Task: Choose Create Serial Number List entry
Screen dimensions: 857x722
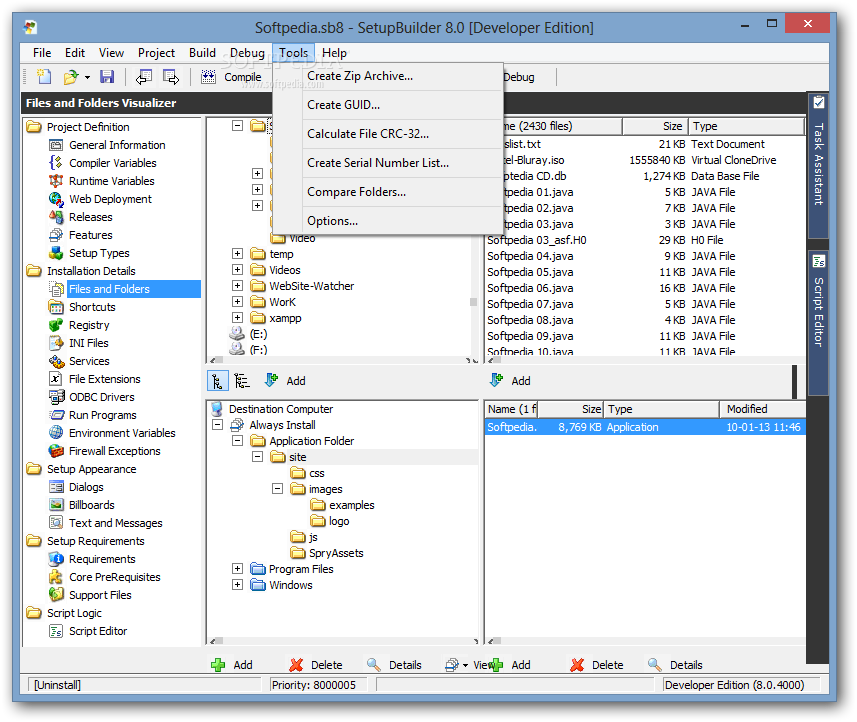Action: coord(388,163)
